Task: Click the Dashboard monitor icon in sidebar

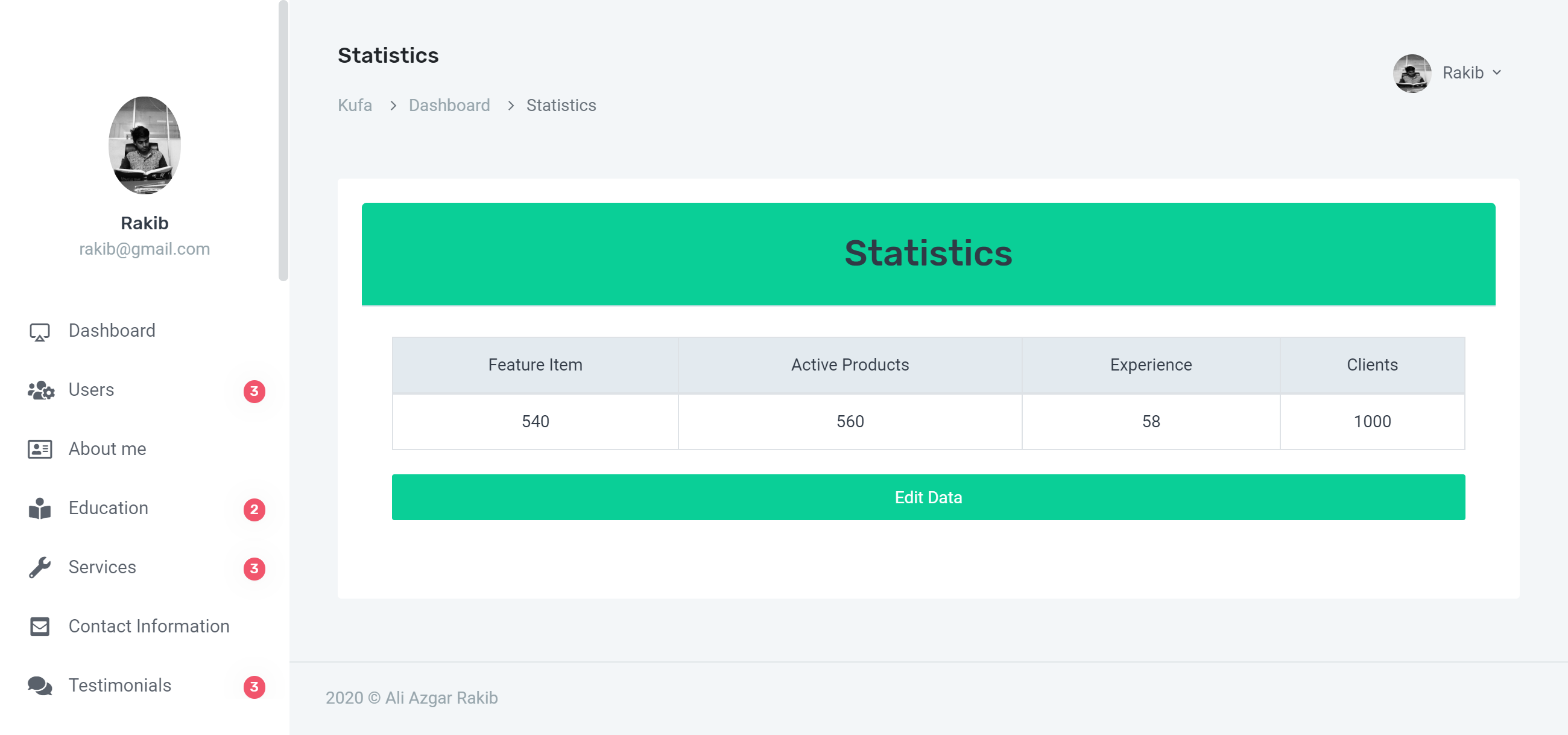Action: coord(40,332)
